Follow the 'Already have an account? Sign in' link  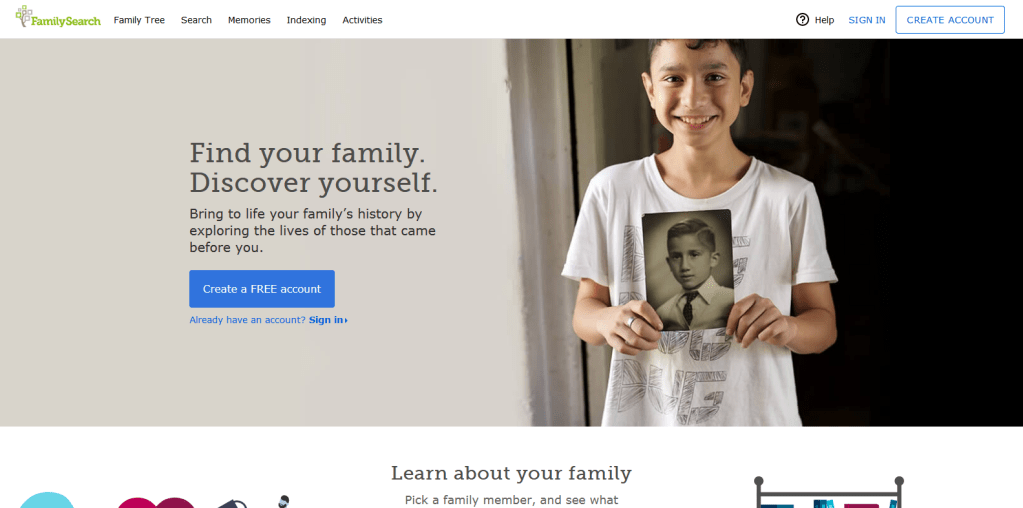click(x=268, y=320)
